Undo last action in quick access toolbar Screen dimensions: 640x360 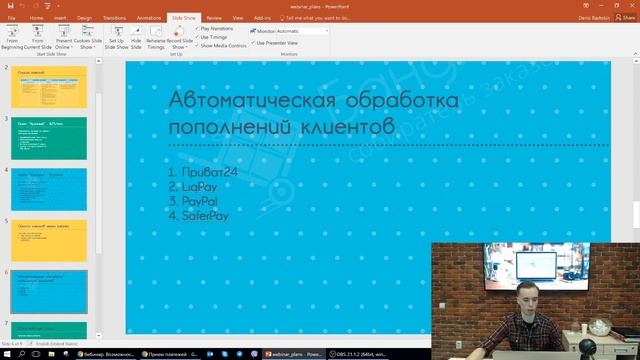click(22, 6)
